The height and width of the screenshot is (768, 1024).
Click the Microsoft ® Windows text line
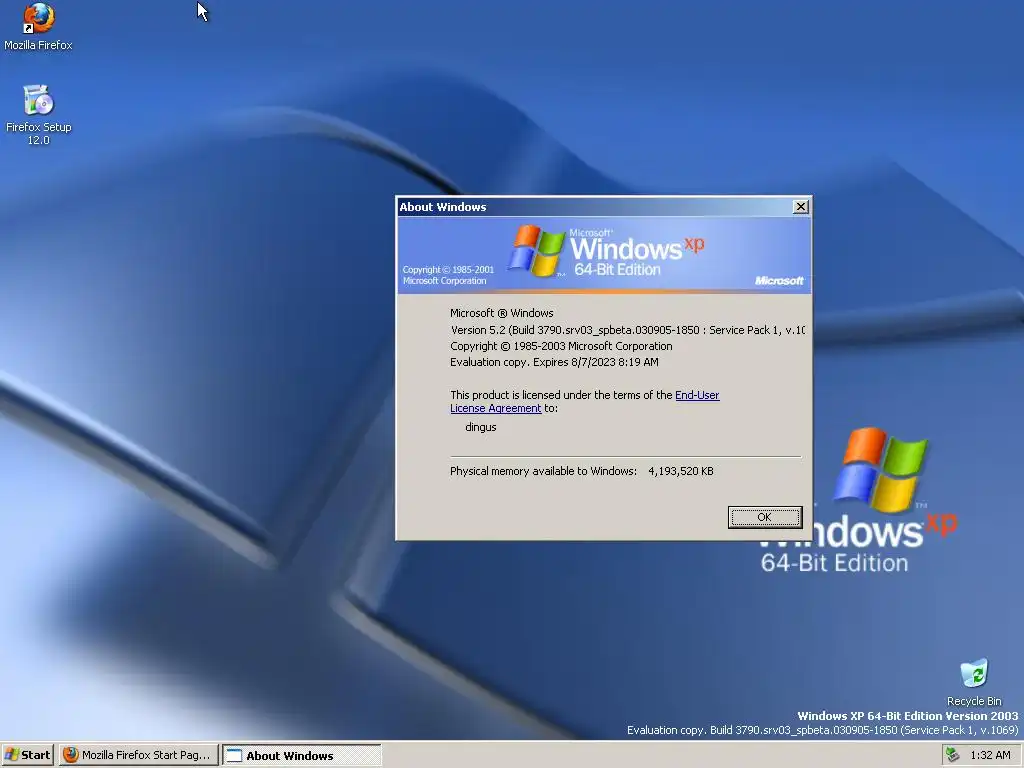pyautogui.click(x=502, y=313)
